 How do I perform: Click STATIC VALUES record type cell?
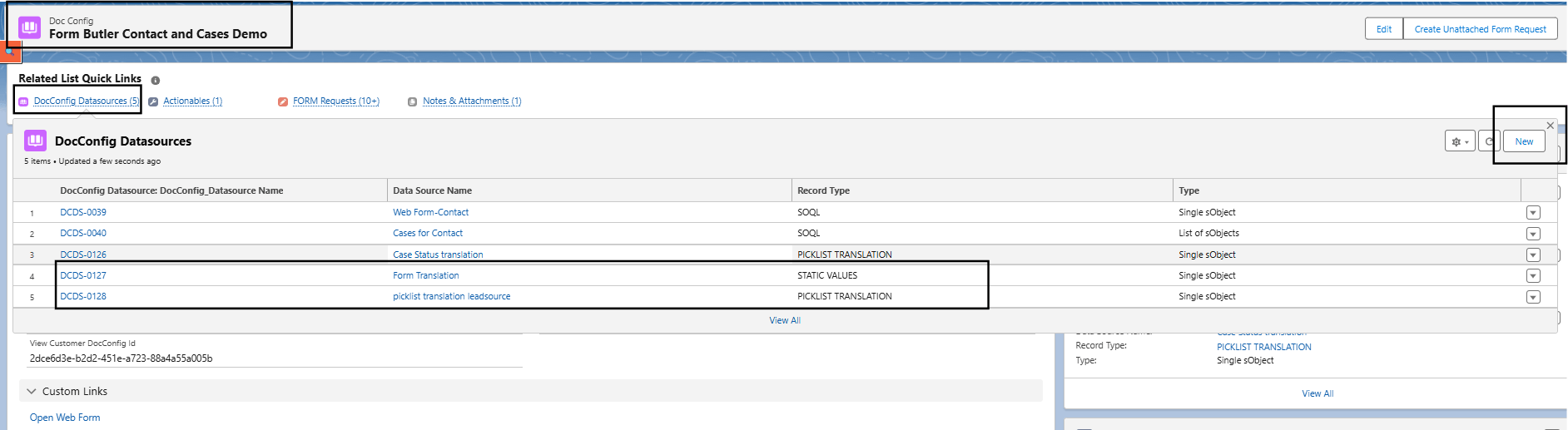tap(827, 275)
